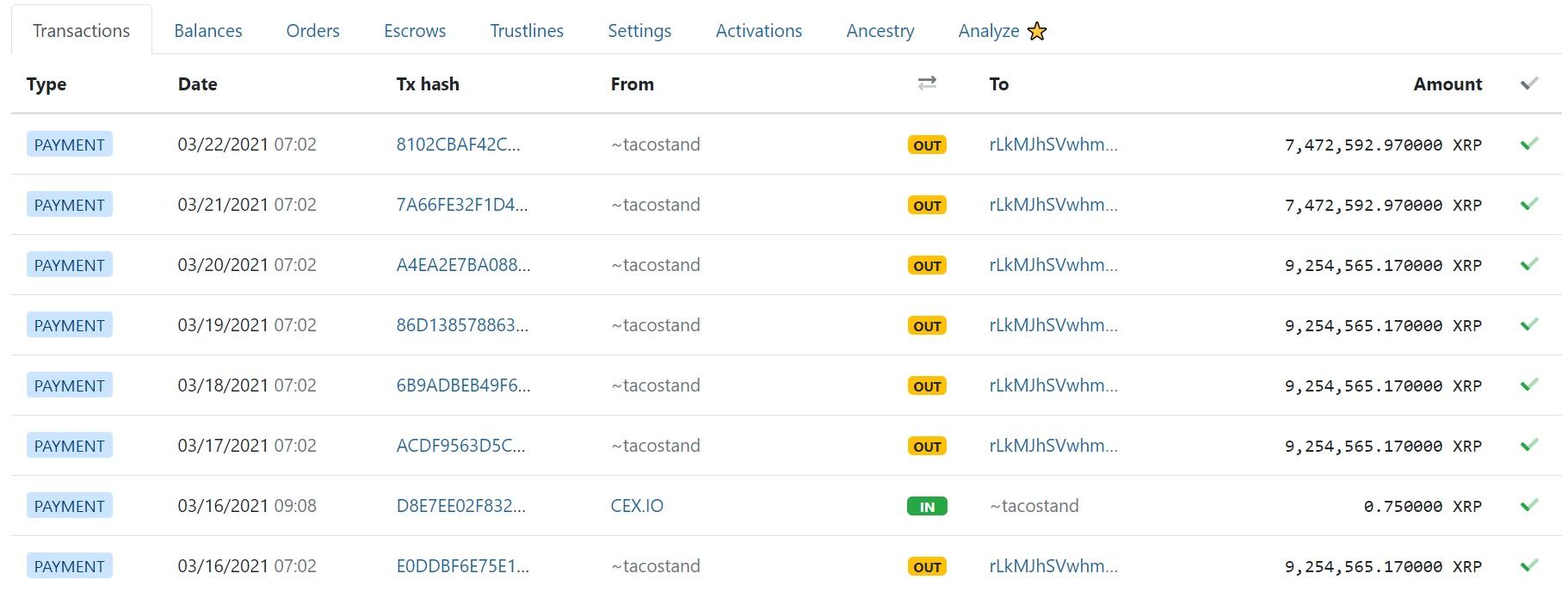The image size is (1568, 592).
Task: Open transaction hash 8102CBAF42C...
Action: pos(458,145)
